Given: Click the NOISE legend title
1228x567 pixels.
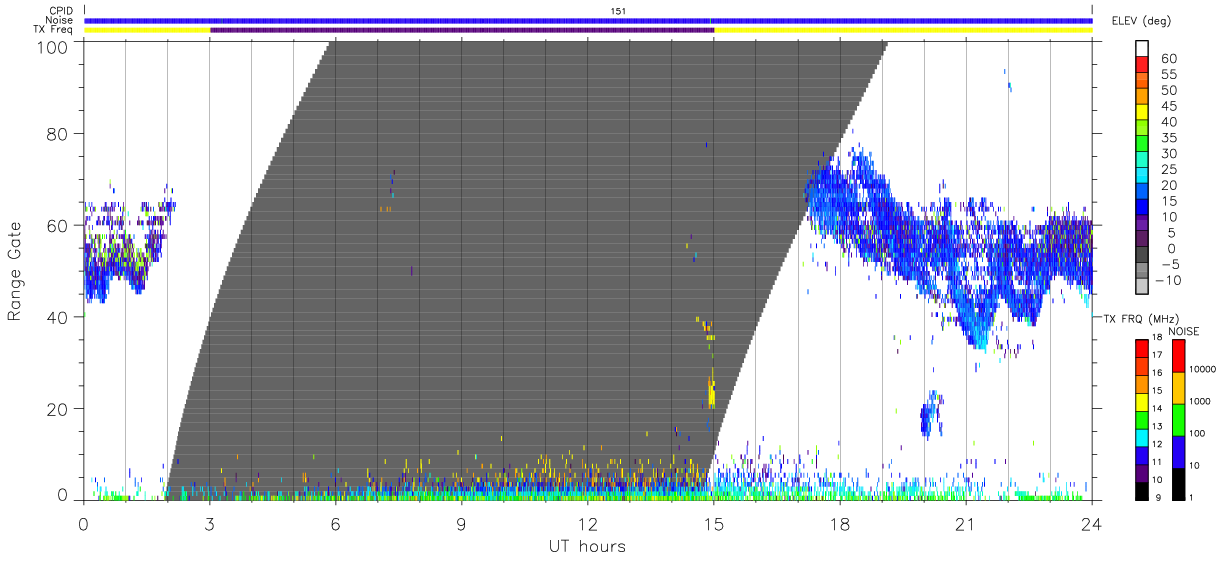Looking at the screenshot, I should [x=1183, y=330].
